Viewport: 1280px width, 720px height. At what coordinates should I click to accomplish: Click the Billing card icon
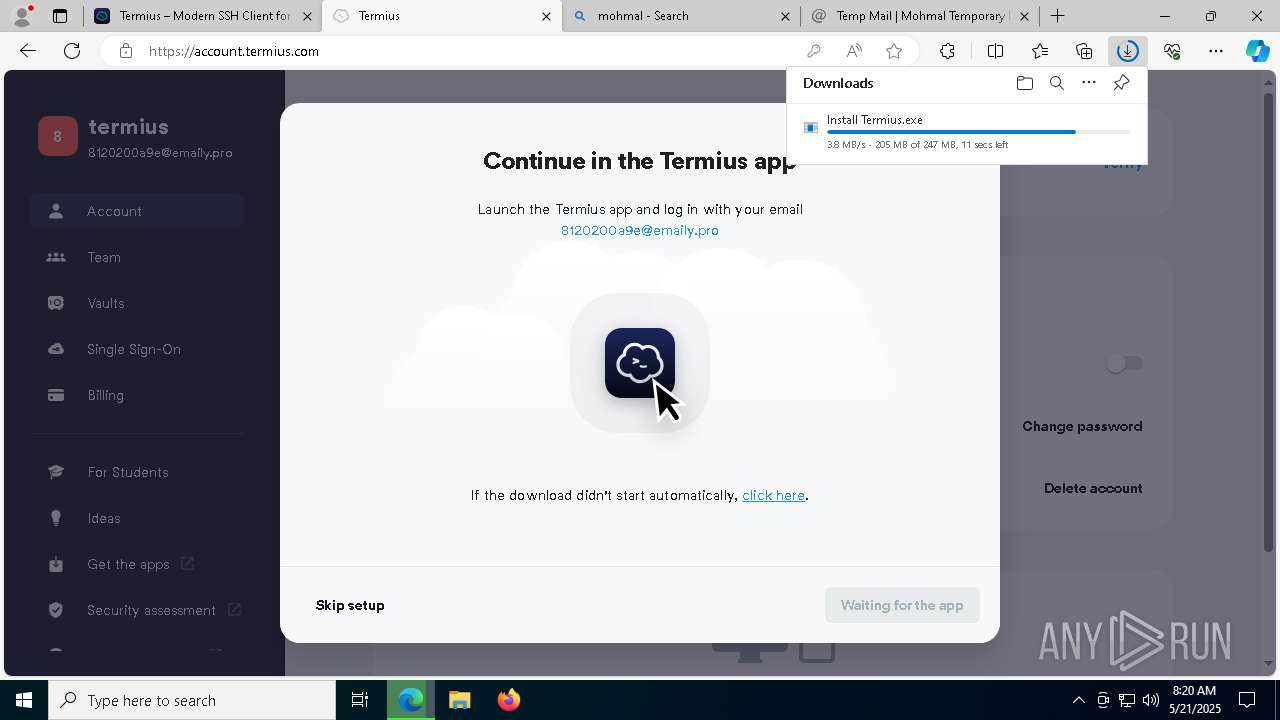56,395
